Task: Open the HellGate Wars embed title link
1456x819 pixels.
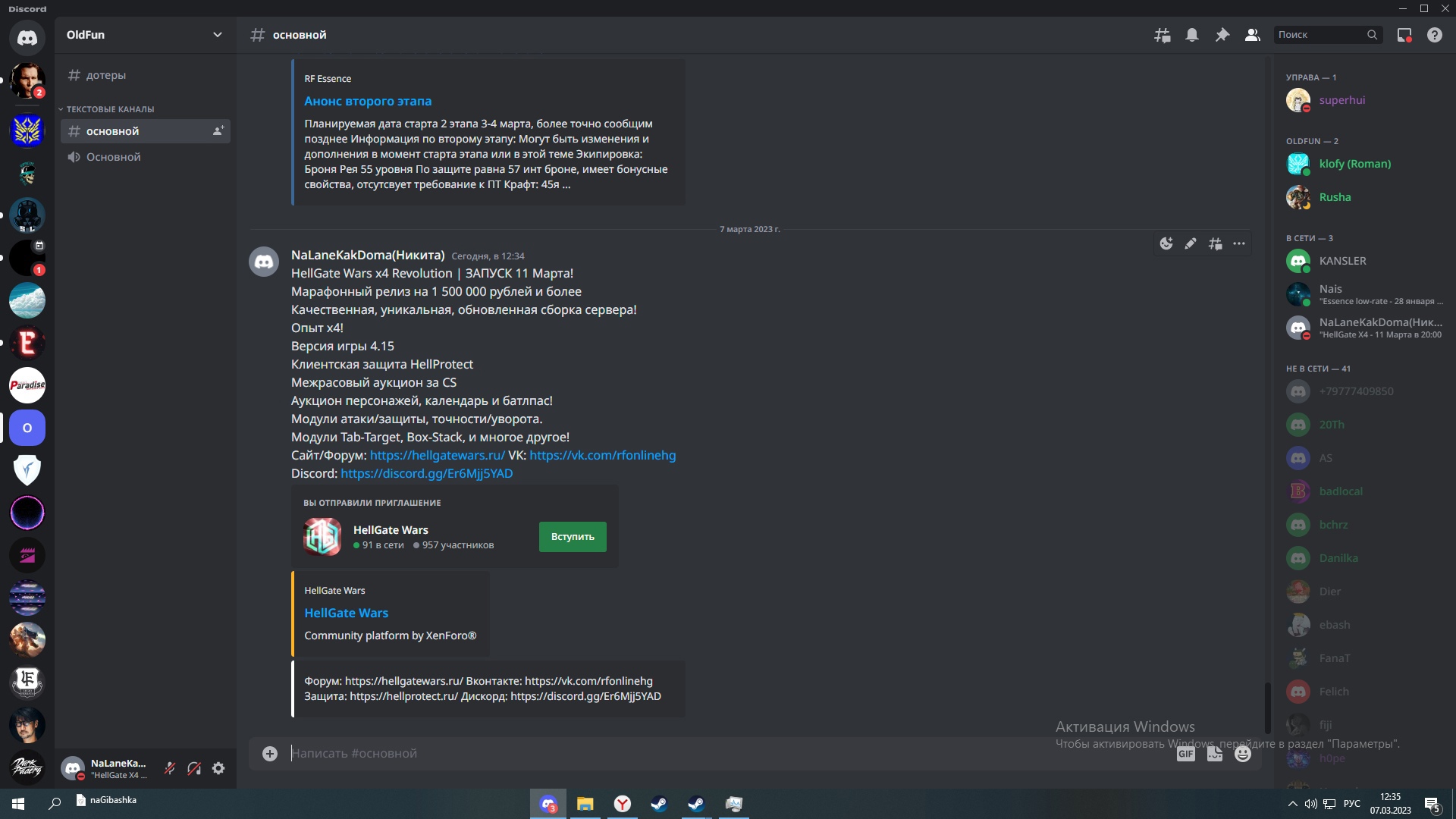Action: 346,613
